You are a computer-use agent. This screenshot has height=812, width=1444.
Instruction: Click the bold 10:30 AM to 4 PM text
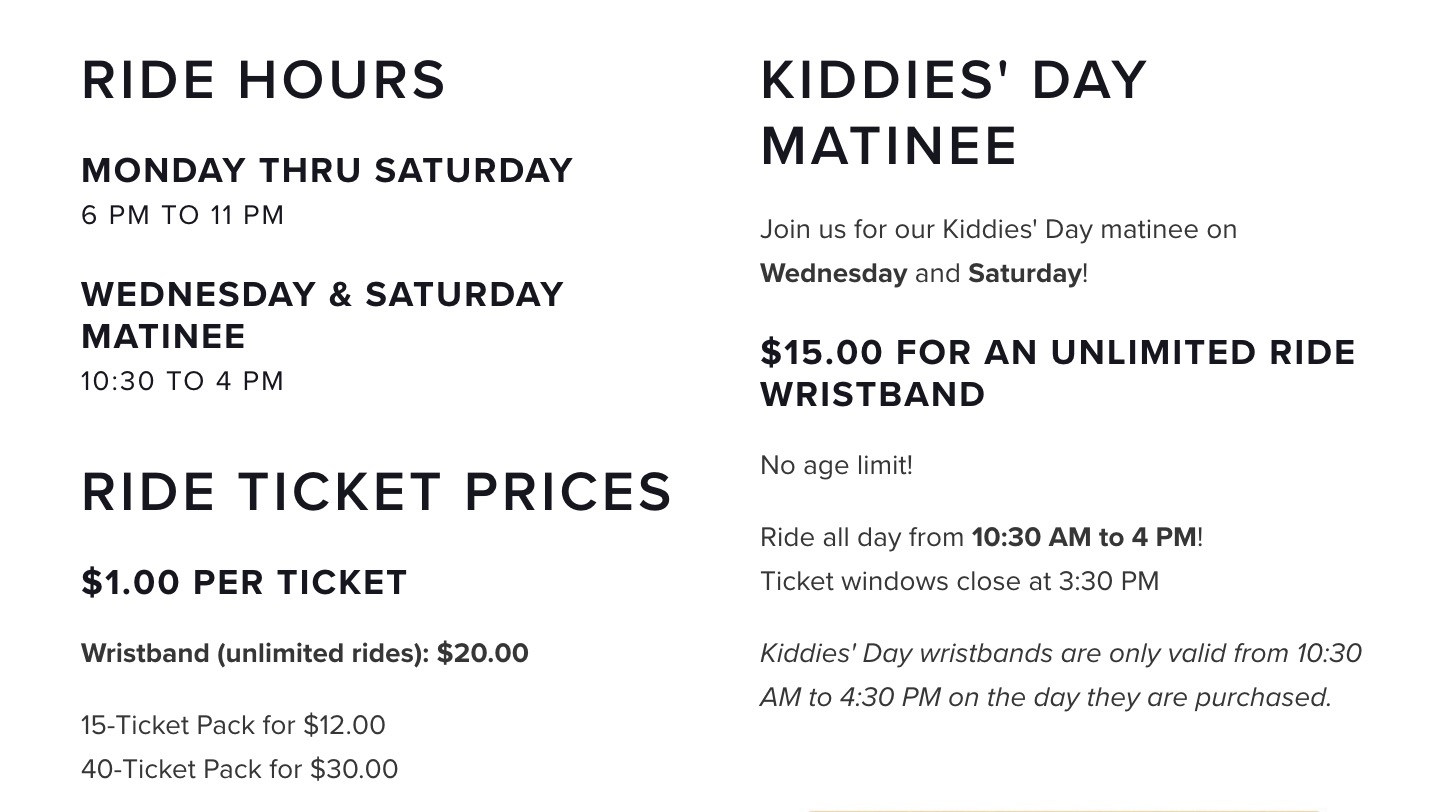(x=1084, y=537)
